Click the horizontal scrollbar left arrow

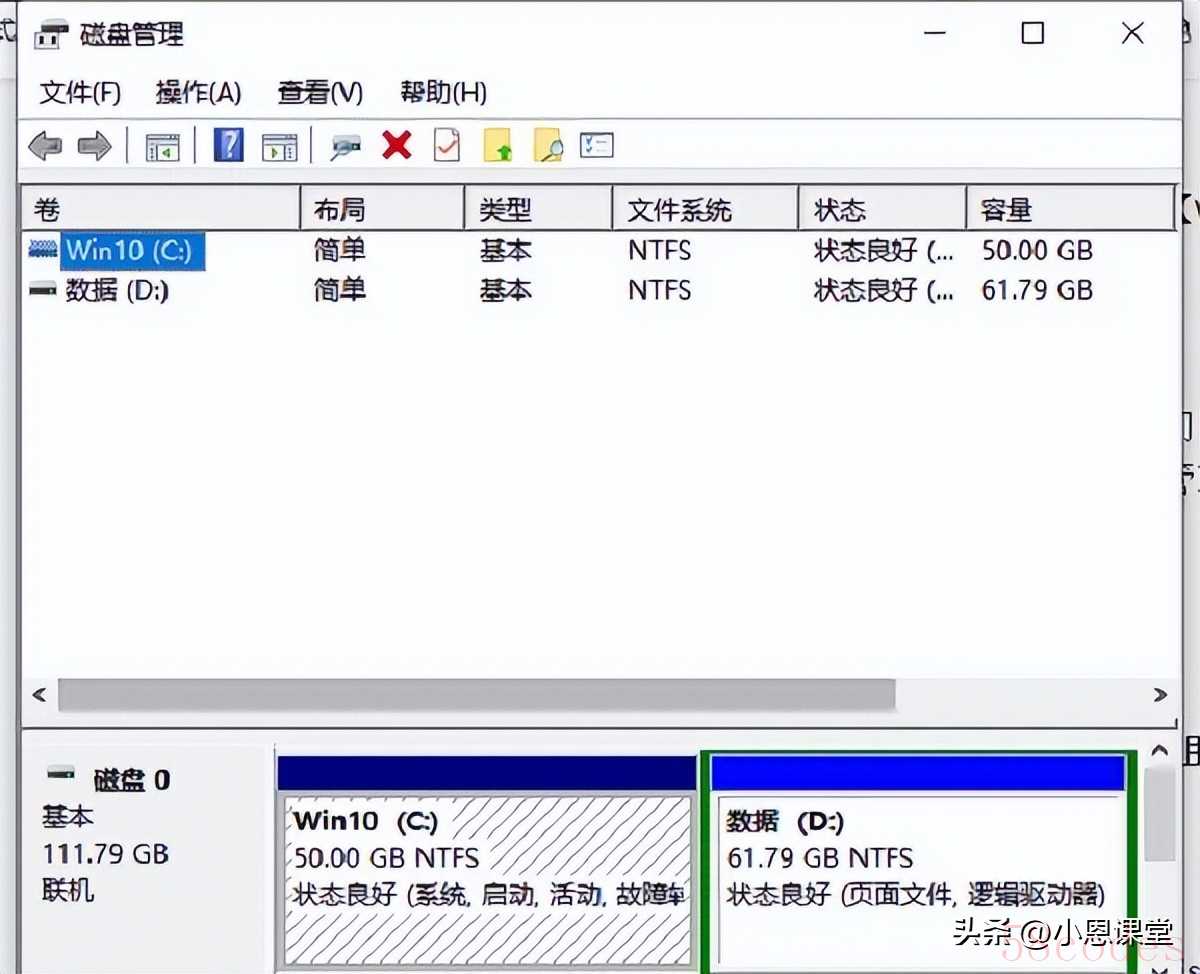click(x=39, y=694)
